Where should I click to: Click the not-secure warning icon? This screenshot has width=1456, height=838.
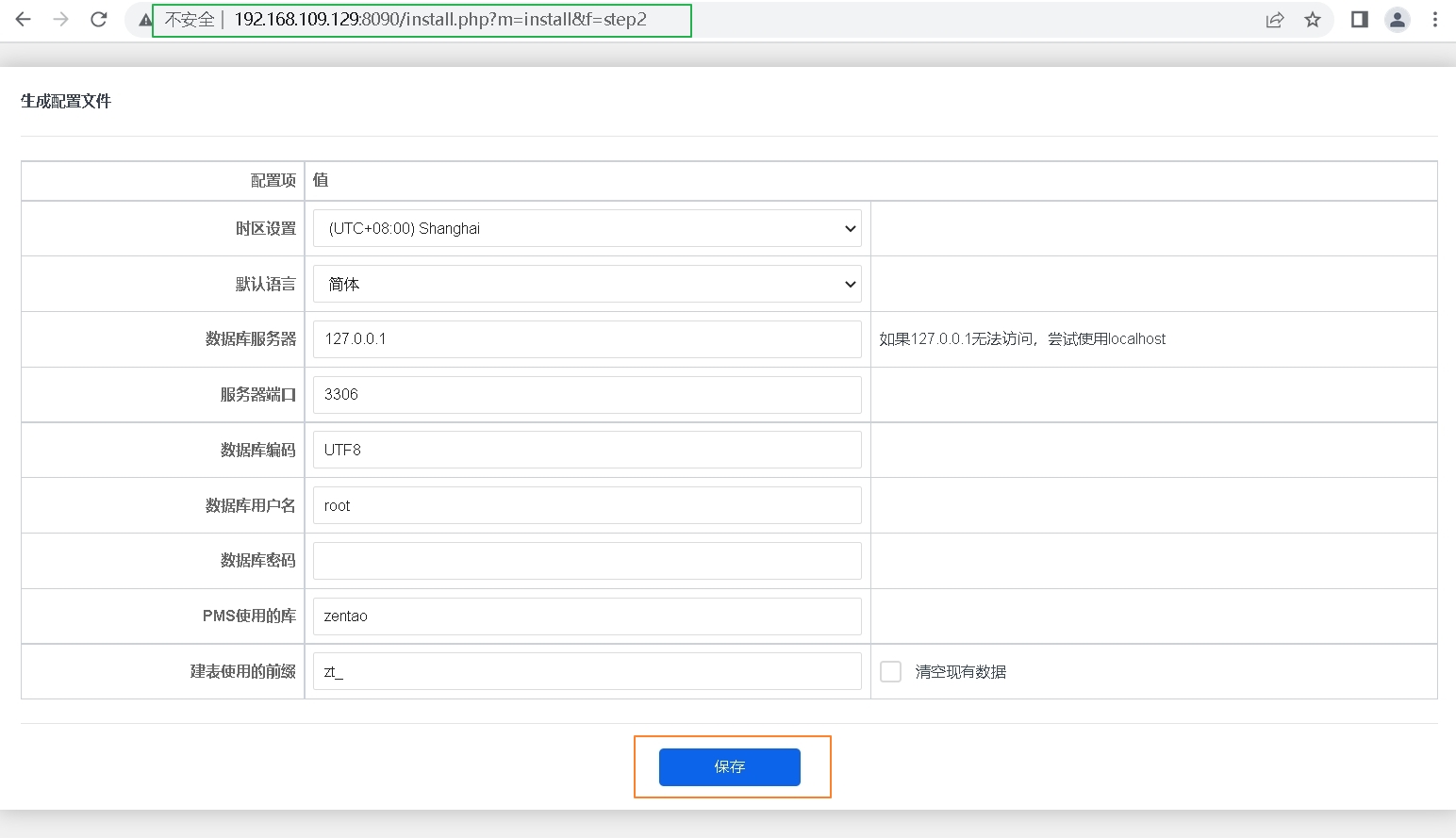click(x=145, y=20)
